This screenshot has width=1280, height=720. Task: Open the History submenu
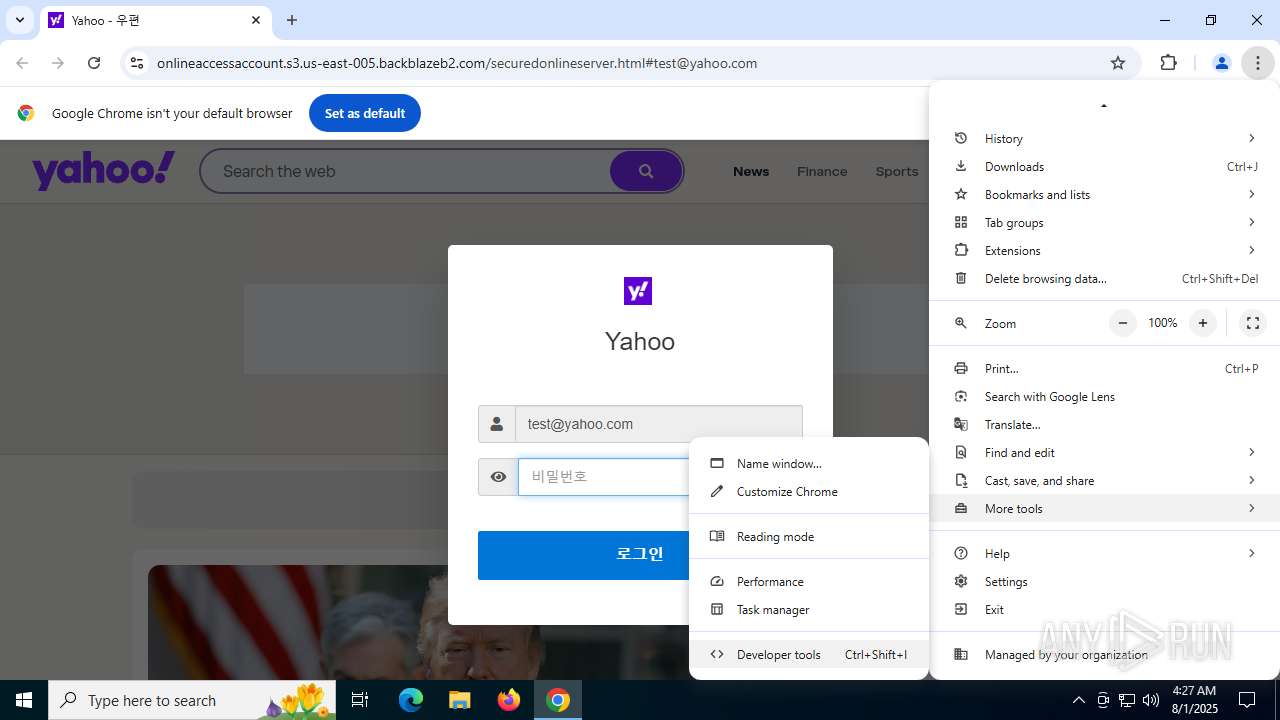point(1104,138)
